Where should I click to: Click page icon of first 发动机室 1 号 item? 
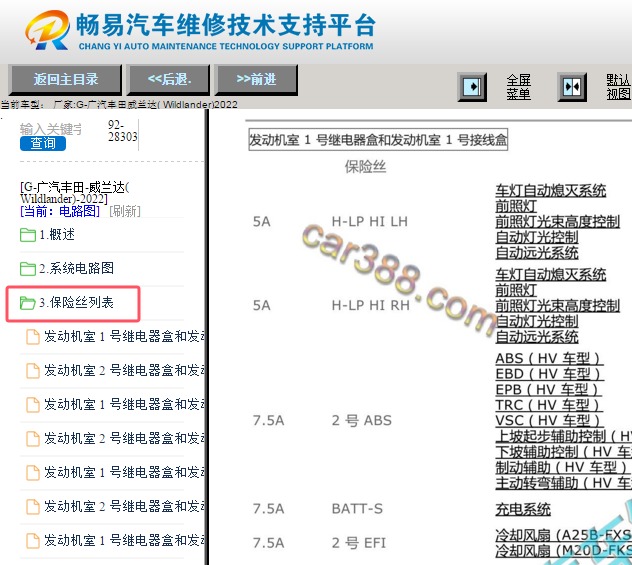33,337
